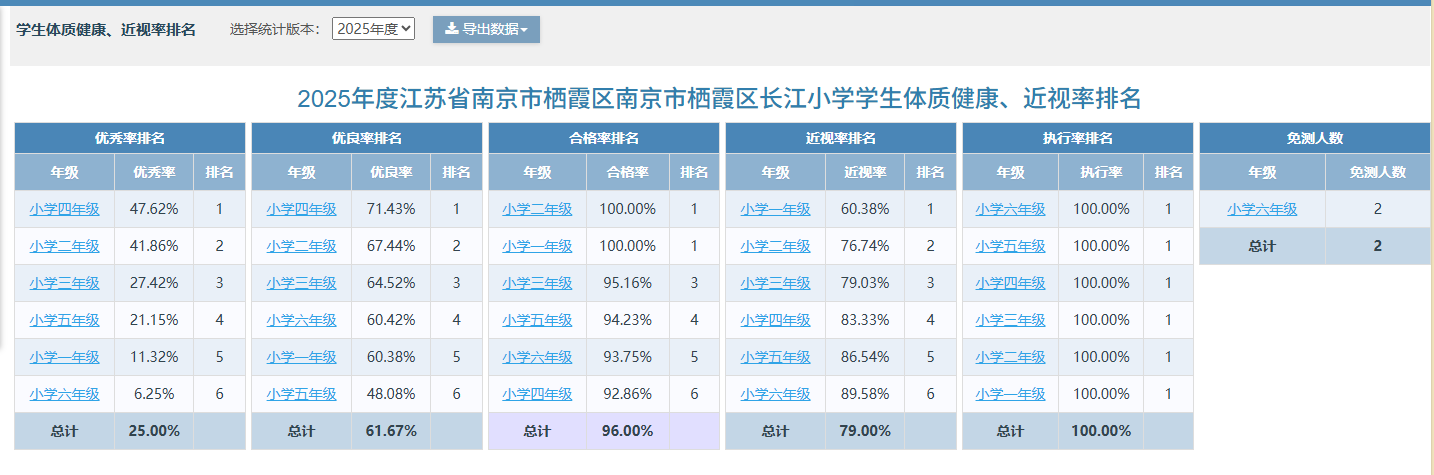The width and height of the screenshot is (1434, 475).
Task: Click 小学五年级 in 优良率排名 table
Action: tap(302, 395)
